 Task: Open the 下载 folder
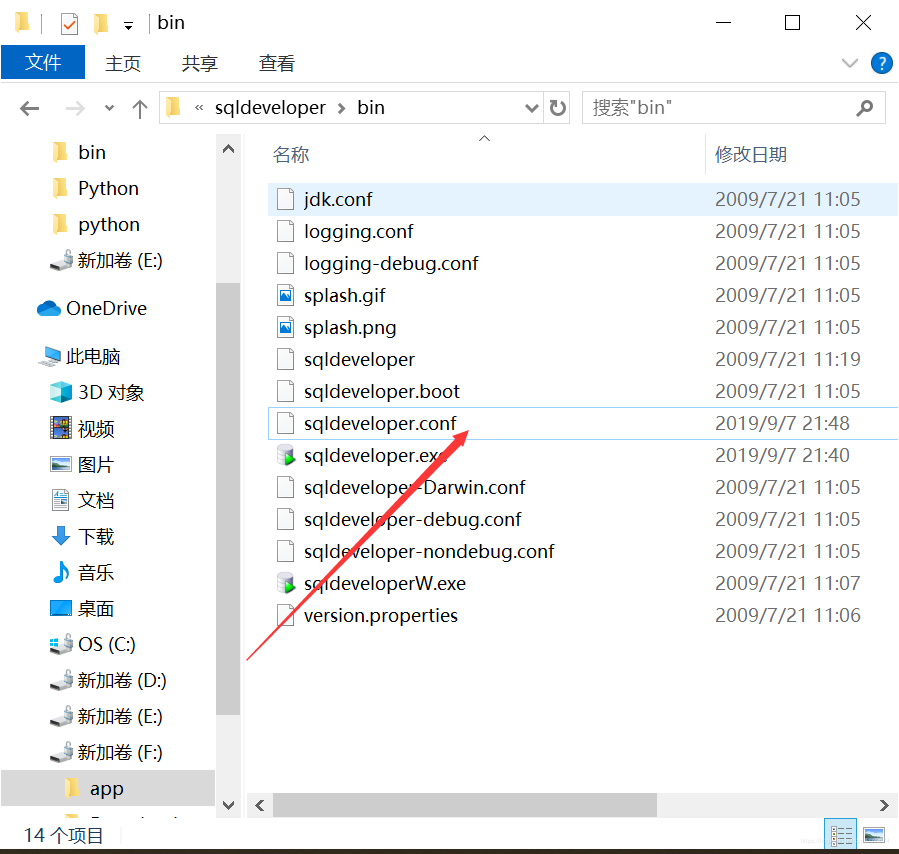pyautogui.click(x=96, y=536)
